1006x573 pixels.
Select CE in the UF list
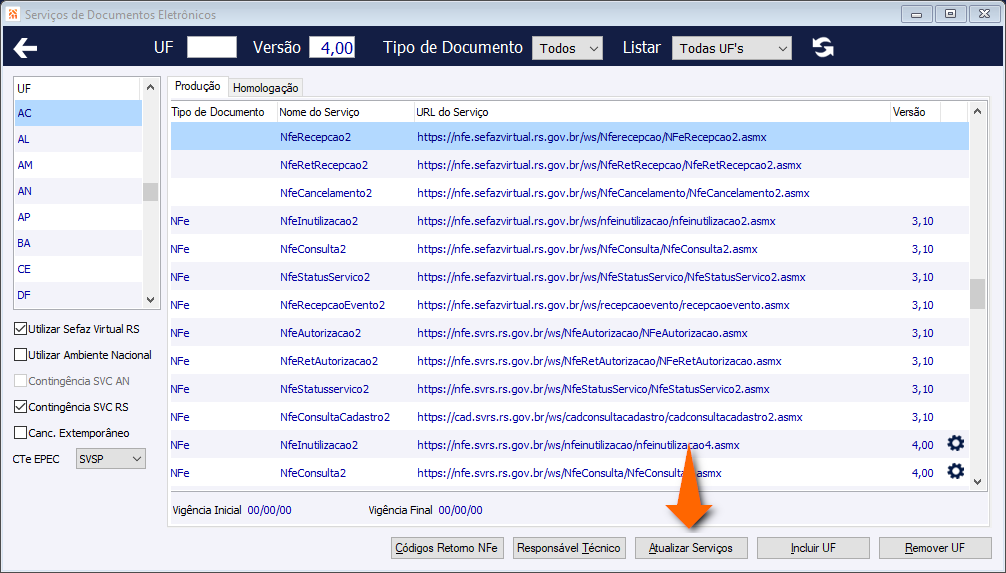pyautogui.click(x=78, y=269)
